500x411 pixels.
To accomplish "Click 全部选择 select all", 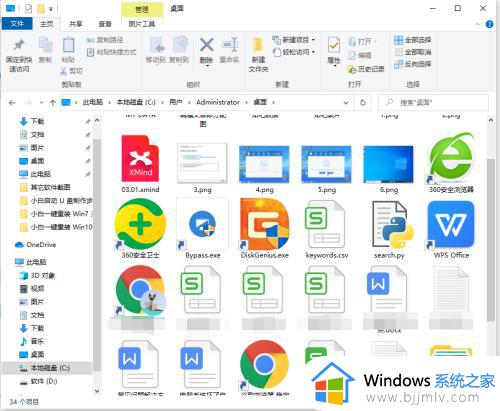I will [412, 40].
